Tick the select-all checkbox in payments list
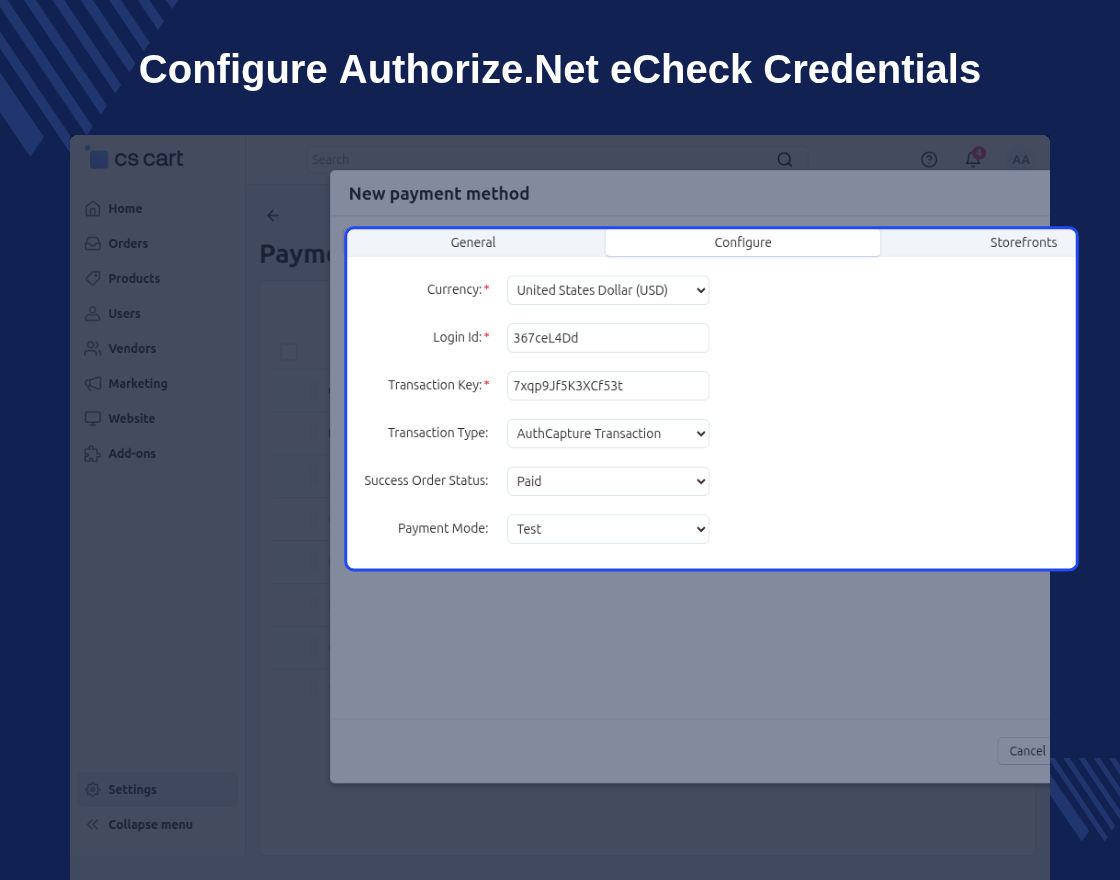This screenshot has height=880, width=1120. click(289, 352)
